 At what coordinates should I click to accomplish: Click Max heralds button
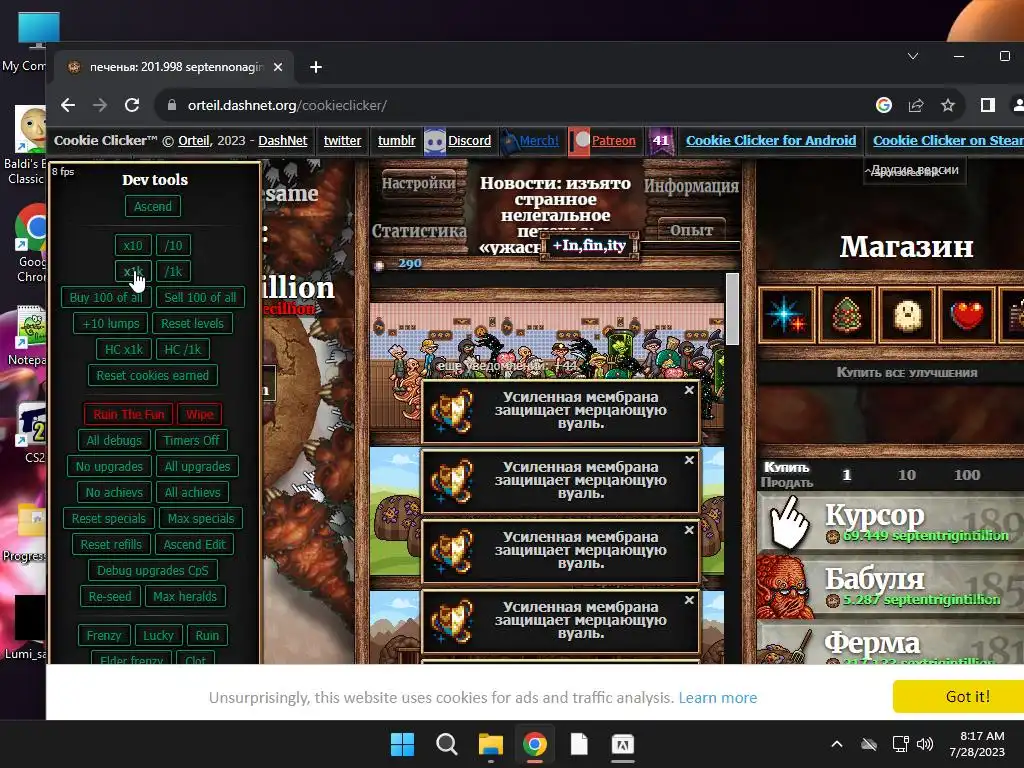tap(185, 596)
